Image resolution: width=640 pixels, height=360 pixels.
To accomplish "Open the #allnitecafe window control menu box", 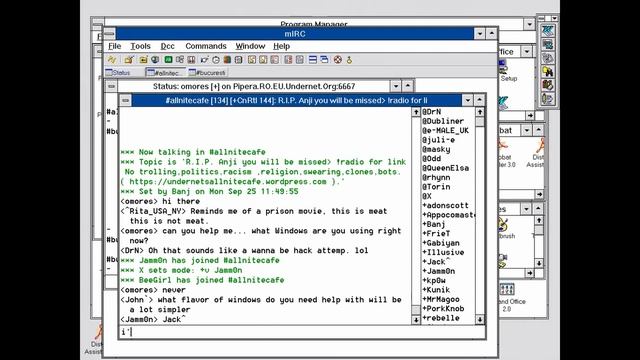I will point(126,100).
